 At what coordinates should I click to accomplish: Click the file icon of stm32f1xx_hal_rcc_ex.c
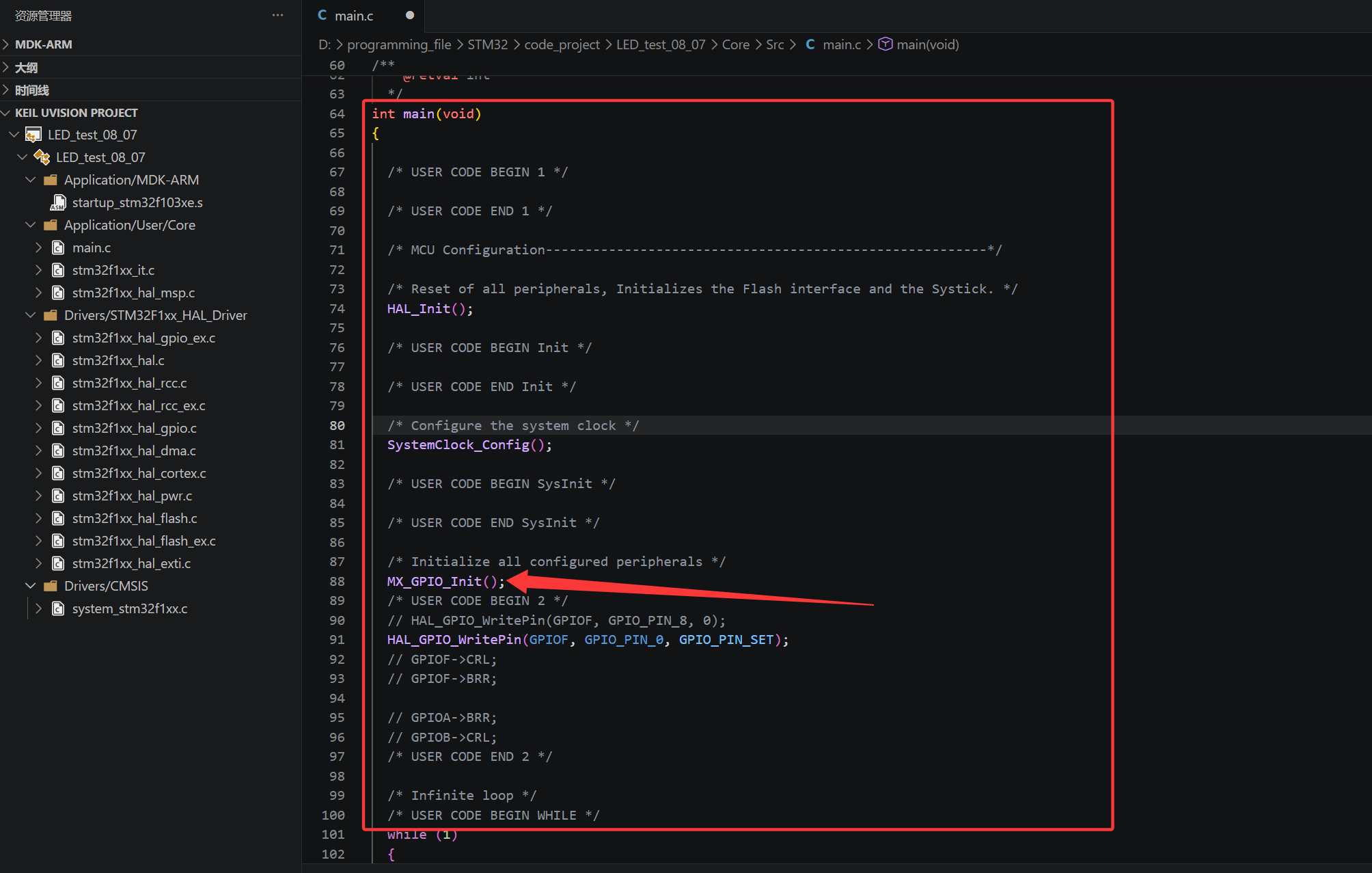pos(59,405)
